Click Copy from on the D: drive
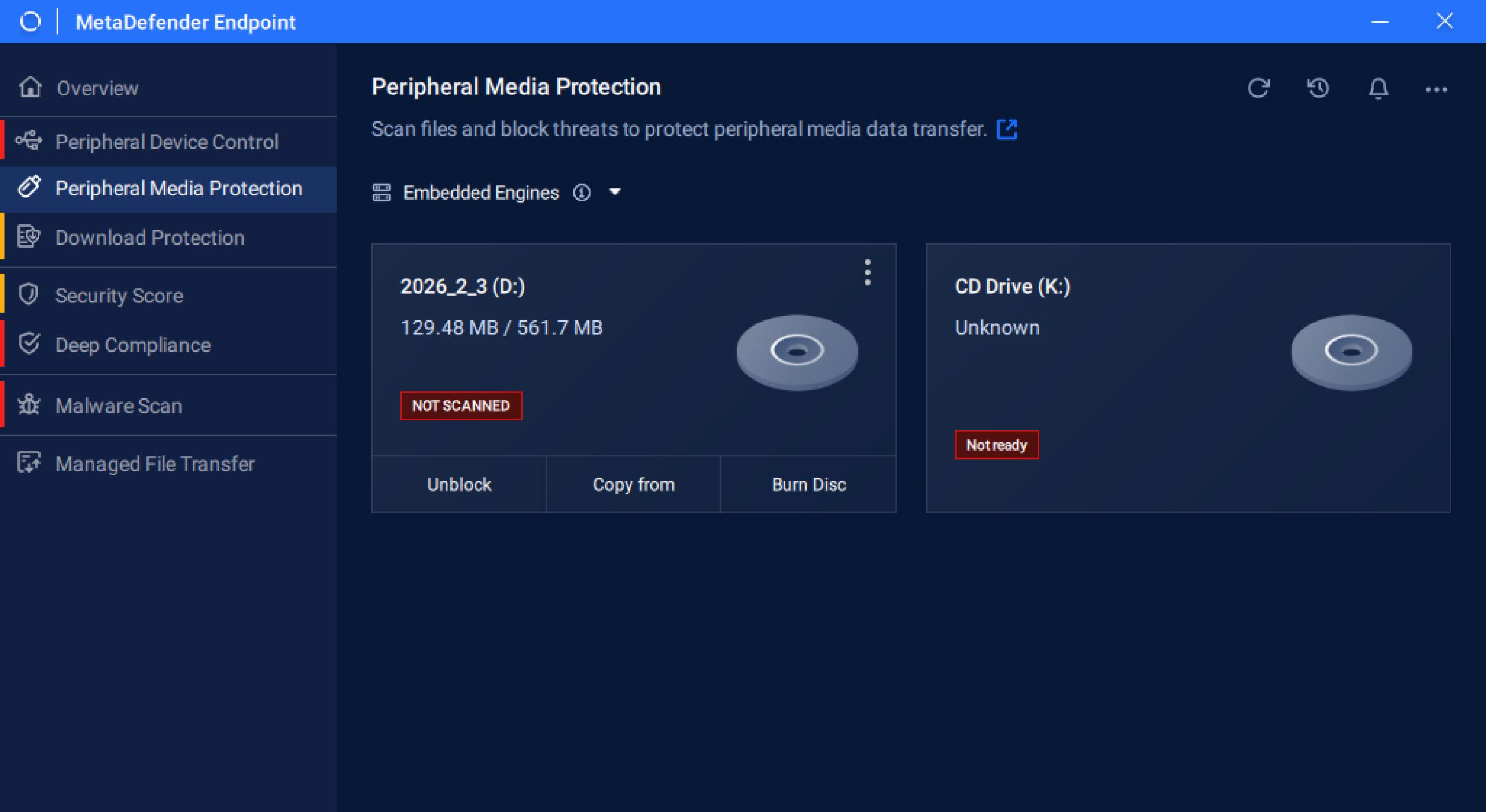 pyautogui.click(x=634, y=485)
